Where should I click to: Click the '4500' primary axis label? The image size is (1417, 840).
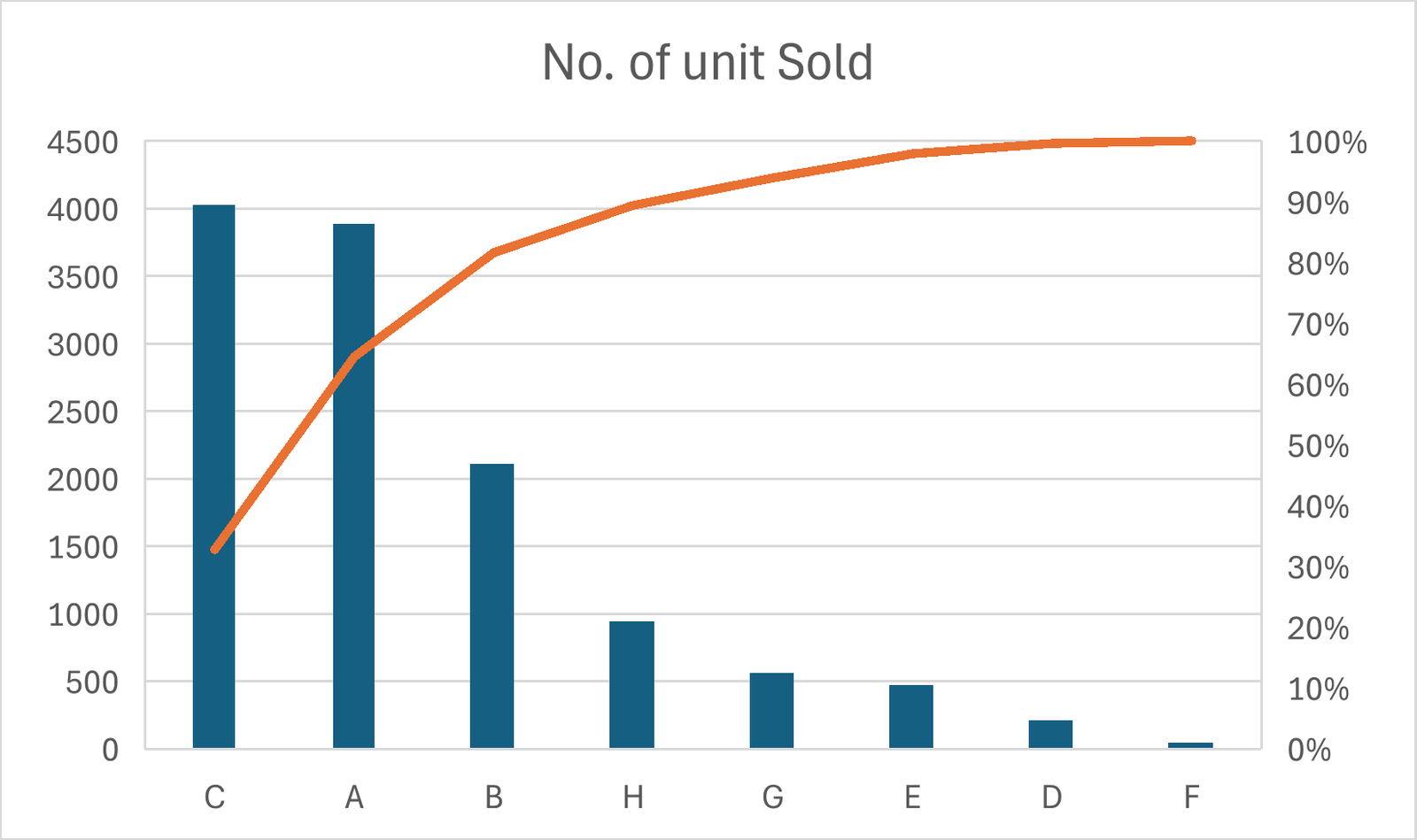pyautogui.click(x=82, y=143)
